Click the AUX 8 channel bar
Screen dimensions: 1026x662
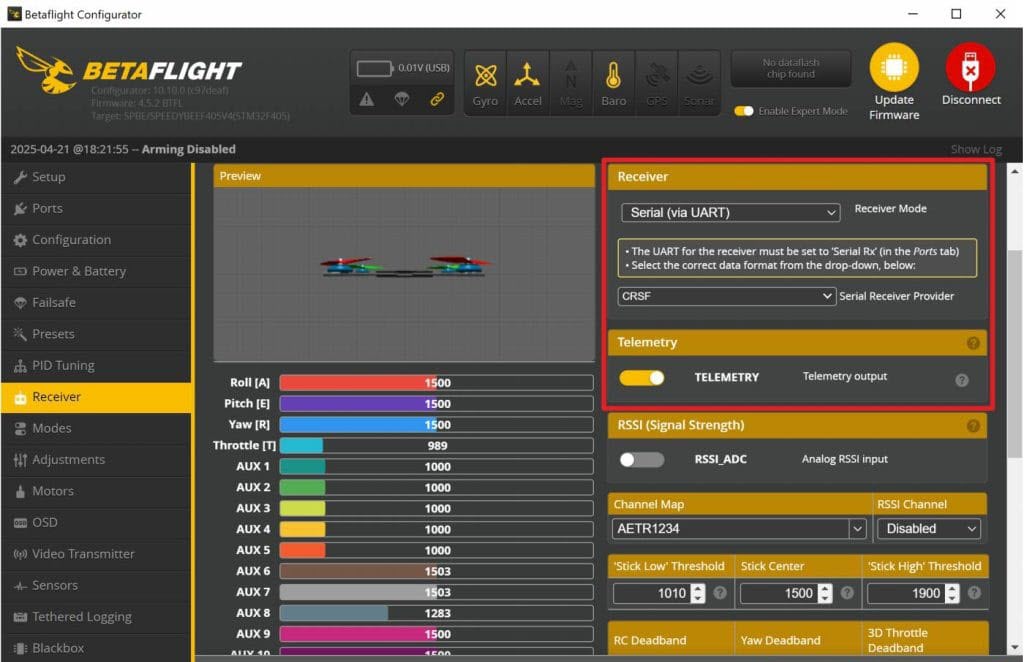[x=436, y=613]
